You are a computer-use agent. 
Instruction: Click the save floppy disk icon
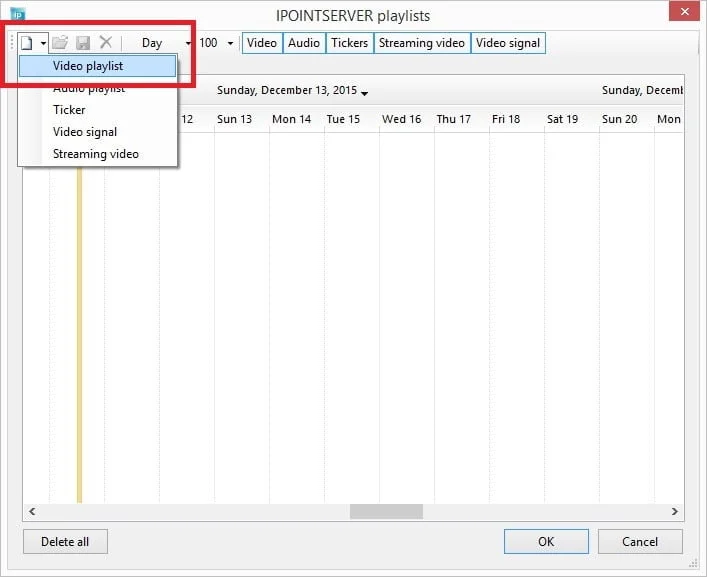[83, 43]
